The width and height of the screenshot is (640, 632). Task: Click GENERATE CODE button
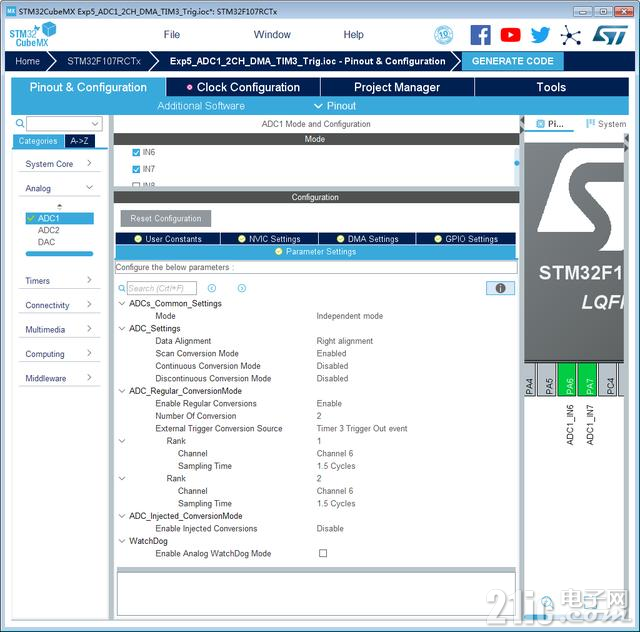click(513, 61)
